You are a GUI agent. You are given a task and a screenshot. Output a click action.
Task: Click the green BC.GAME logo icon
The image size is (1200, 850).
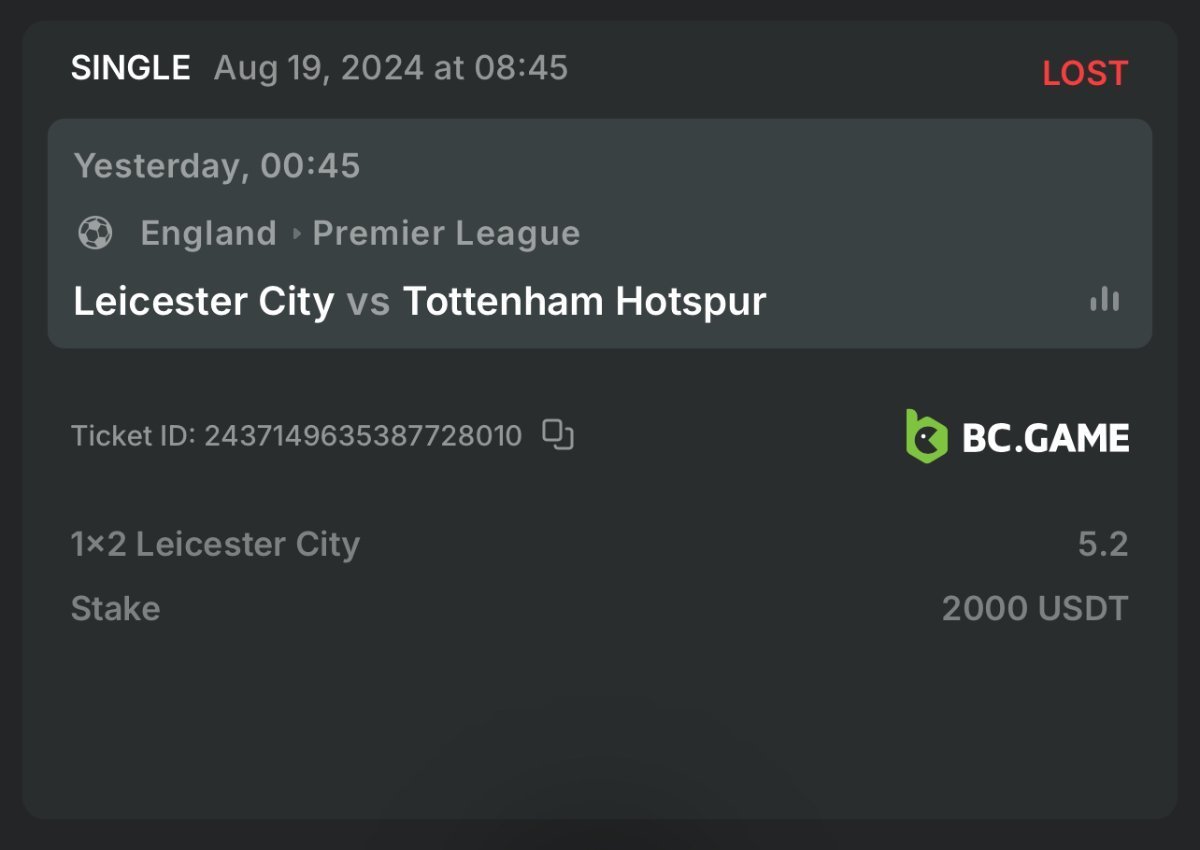(926, 436)
